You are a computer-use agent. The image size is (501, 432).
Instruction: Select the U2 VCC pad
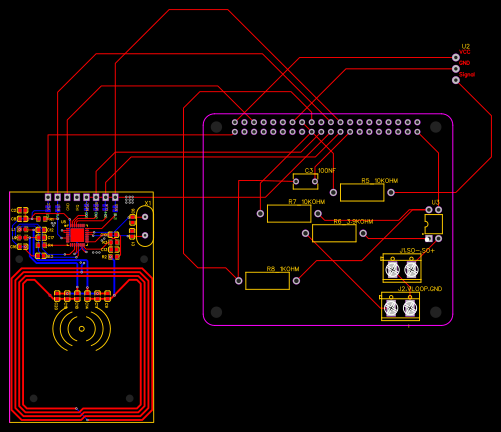tap(456, 58)
